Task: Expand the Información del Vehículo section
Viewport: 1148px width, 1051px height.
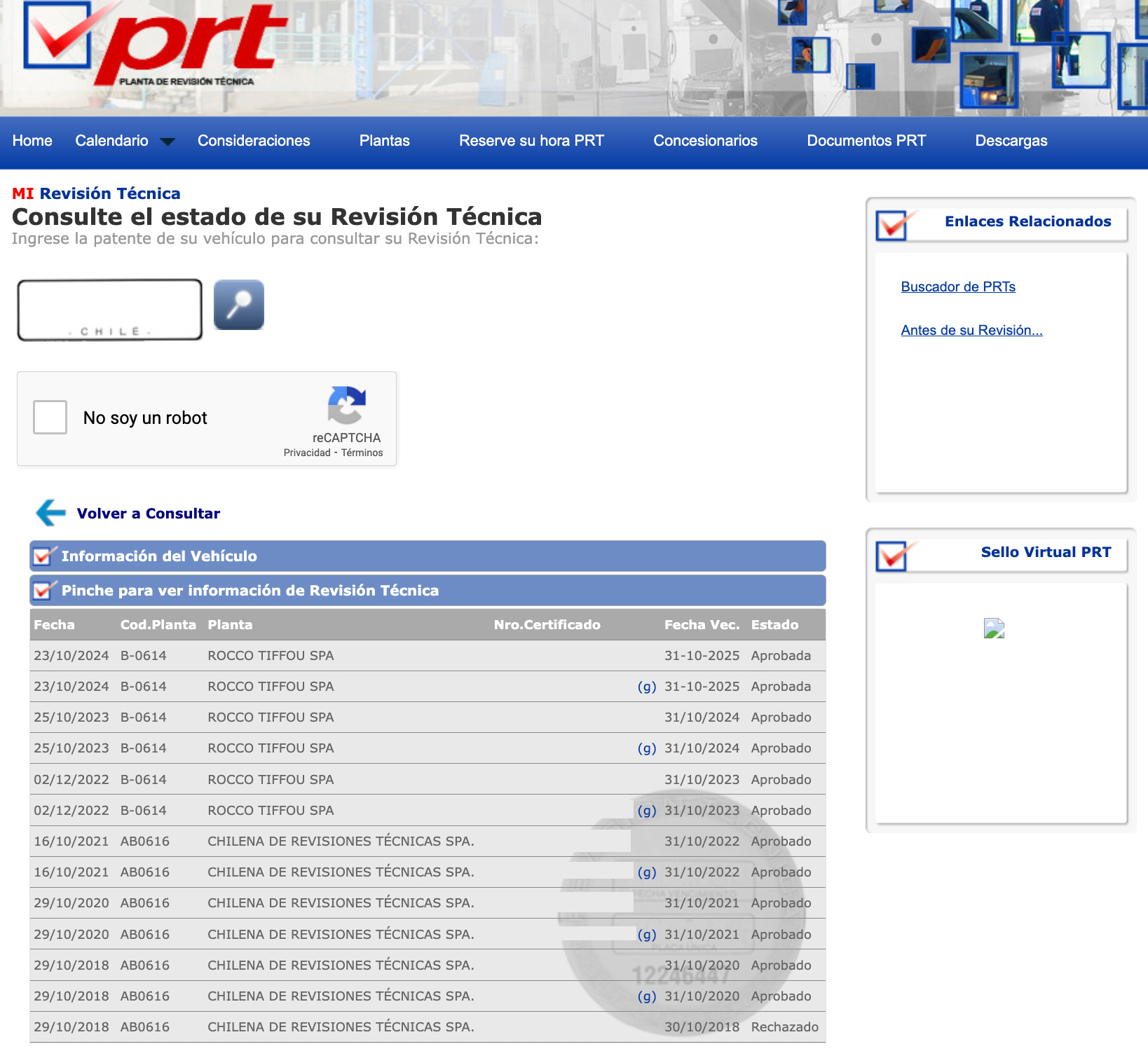Action: pos(159,556)
